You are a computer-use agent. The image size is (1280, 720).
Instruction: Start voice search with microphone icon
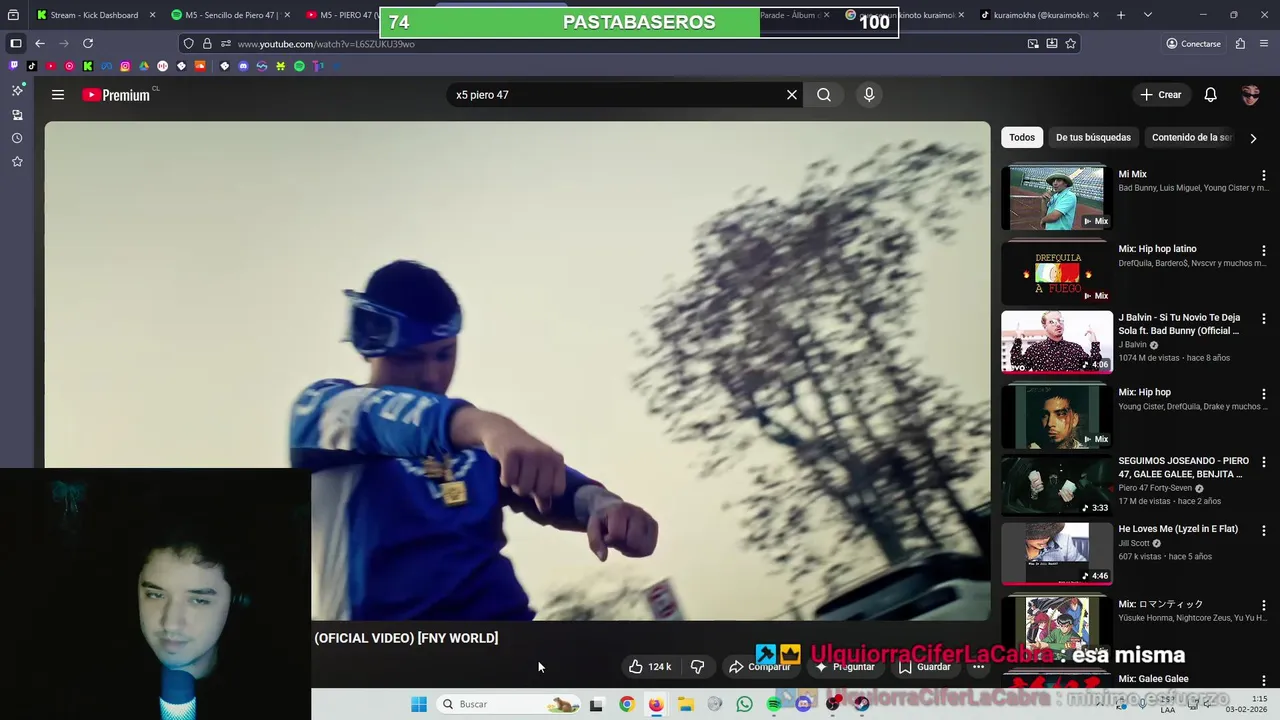[x=869, y=95]
